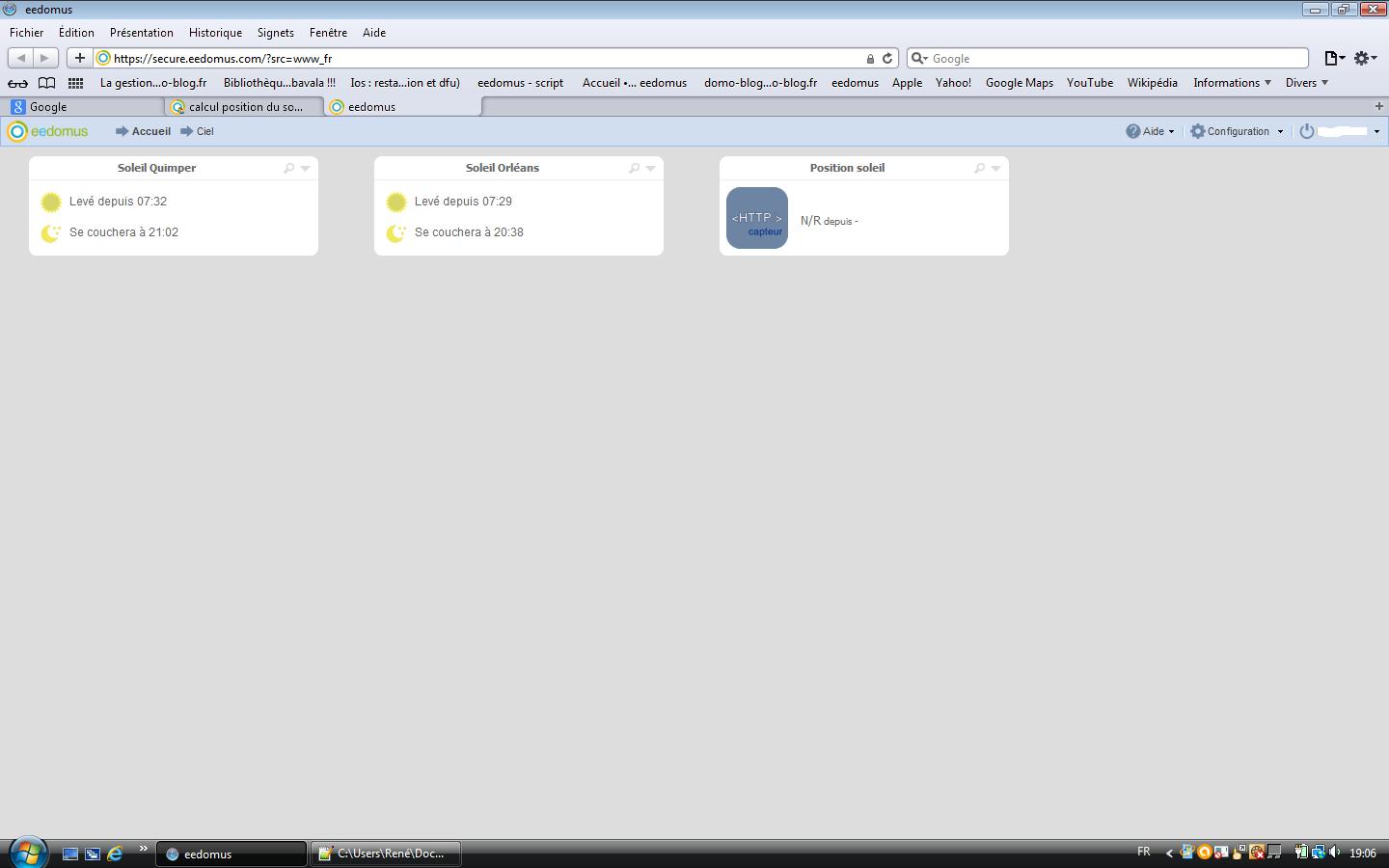Open the Configuration dropdown menu

pyautogui.click(x=1238, y=131)
